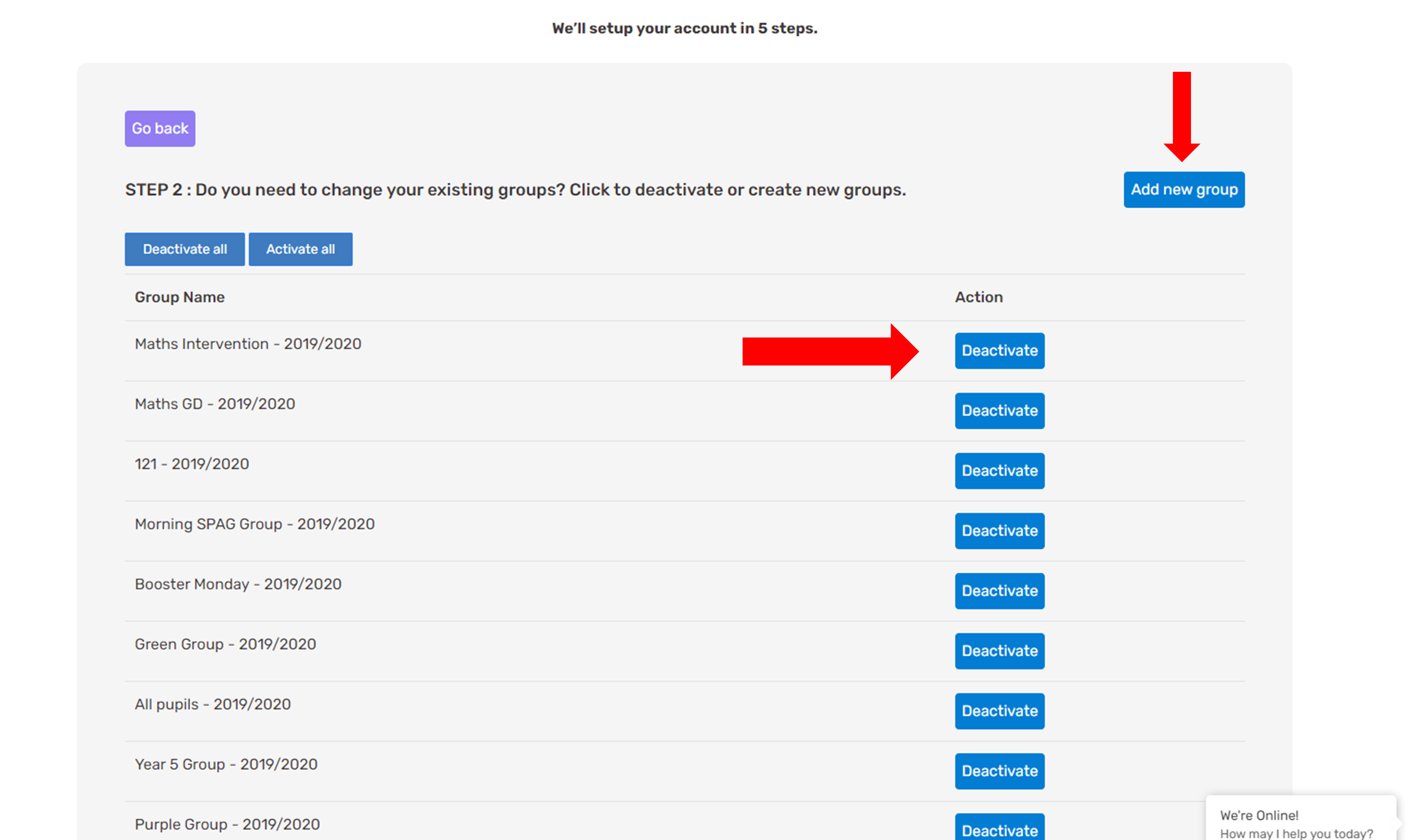Screen dimensions: 1409x840
Task: Open the Add new group form
Action: click(1184, 189)
